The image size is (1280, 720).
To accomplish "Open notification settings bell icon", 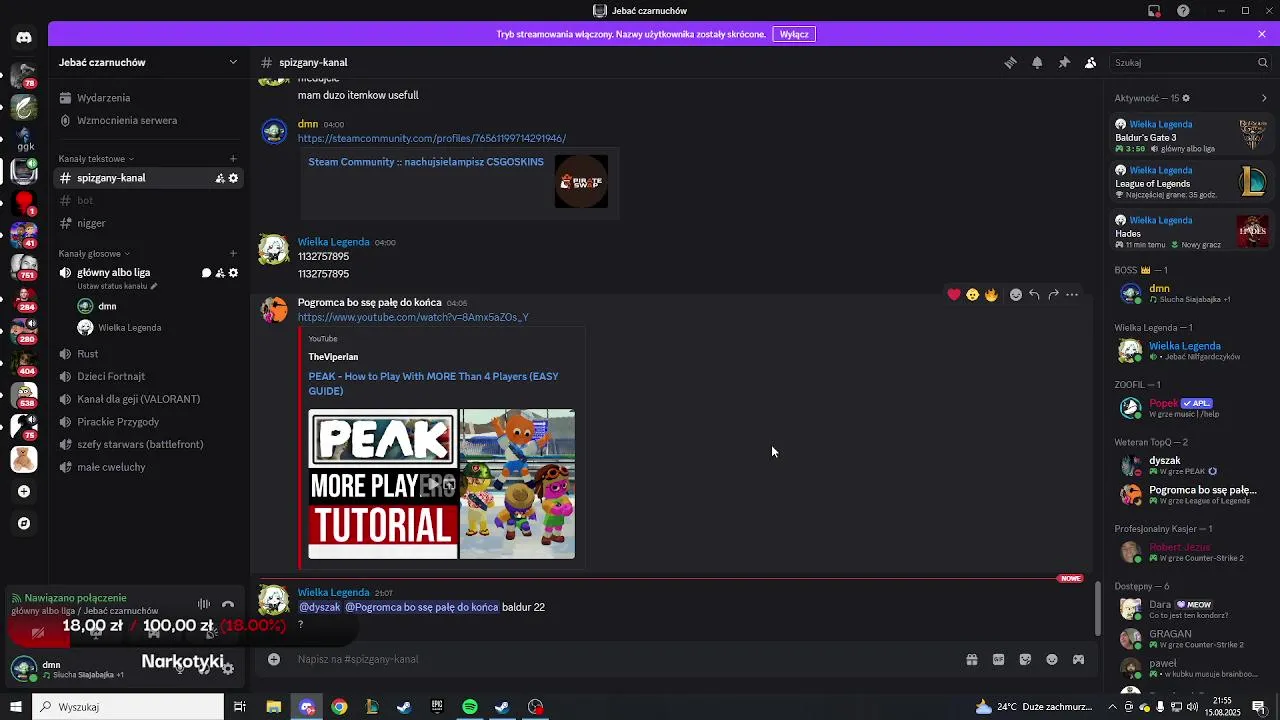I will pos(1037,62).
